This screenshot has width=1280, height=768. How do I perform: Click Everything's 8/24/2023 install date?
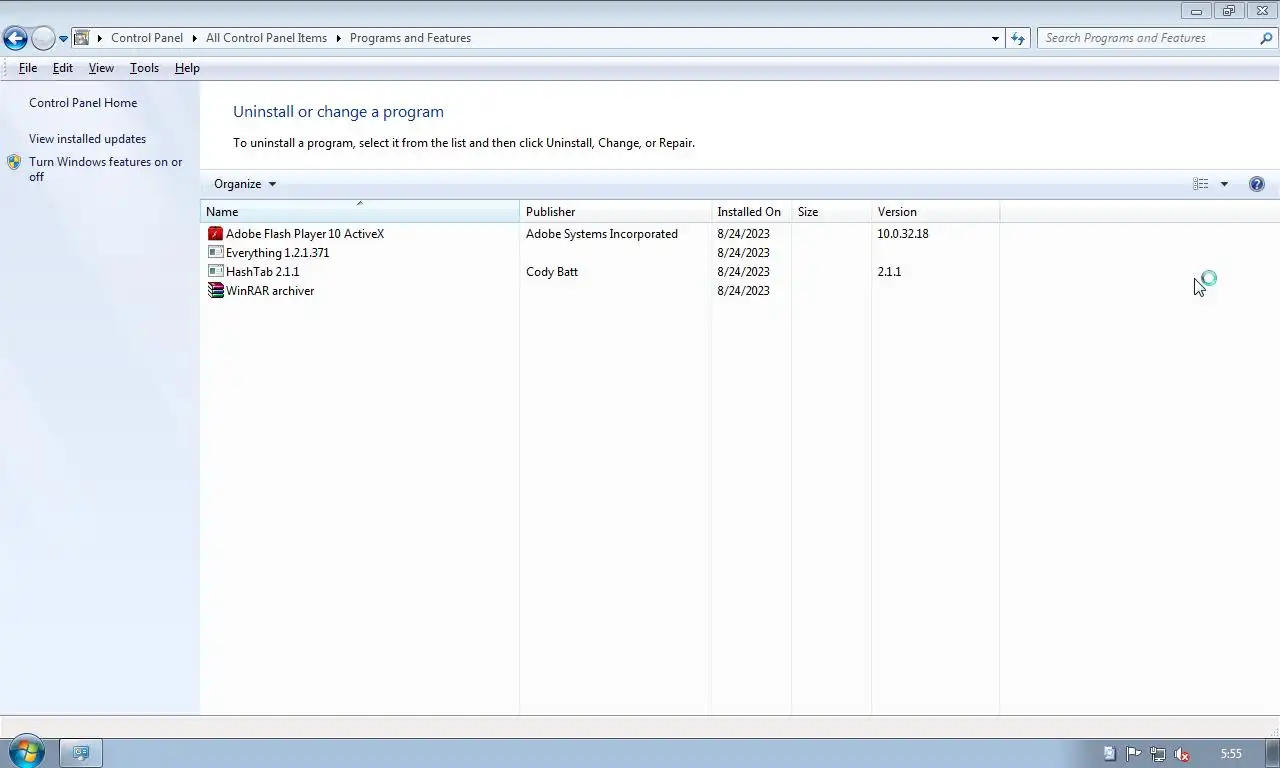pos(743,253)
